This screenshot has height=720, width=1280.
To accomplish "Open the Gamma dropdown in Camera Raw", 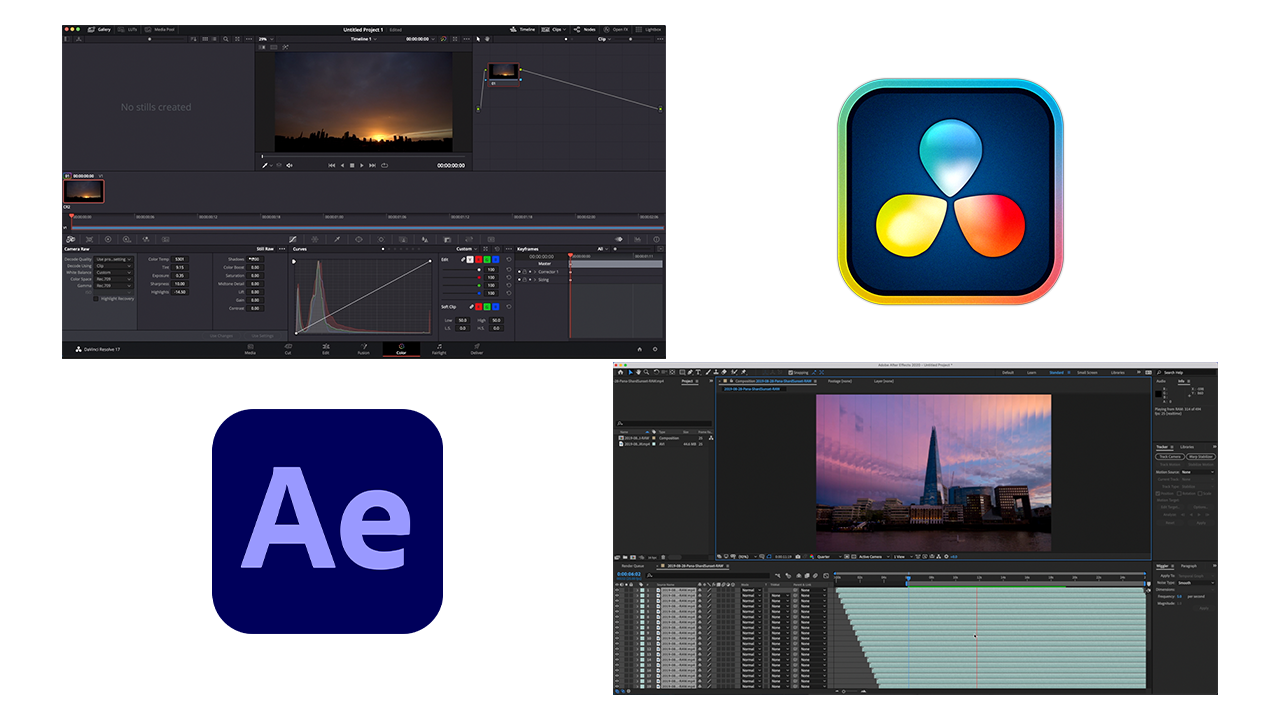I will pos(114,285).
